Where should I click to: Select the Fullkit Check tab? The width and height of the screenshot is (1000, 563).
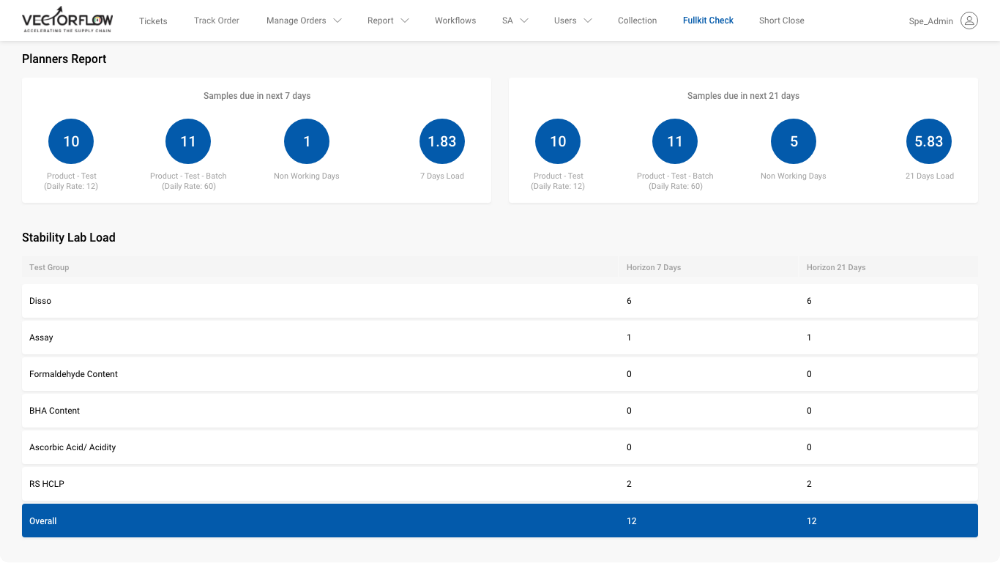[x=708, y=21]
